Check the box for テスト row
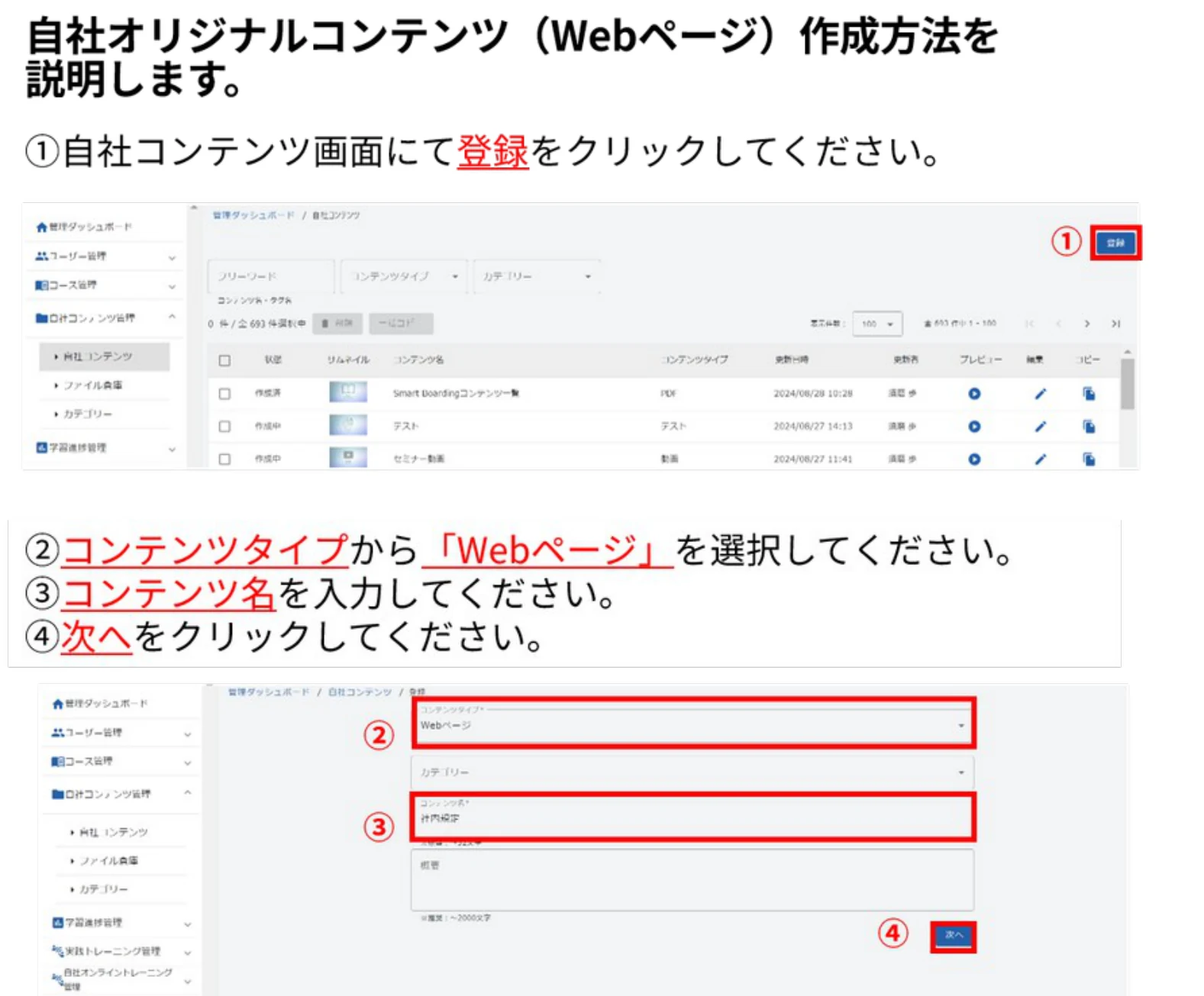Screen dimensions: 1204x996 click(x=224, y=427)
